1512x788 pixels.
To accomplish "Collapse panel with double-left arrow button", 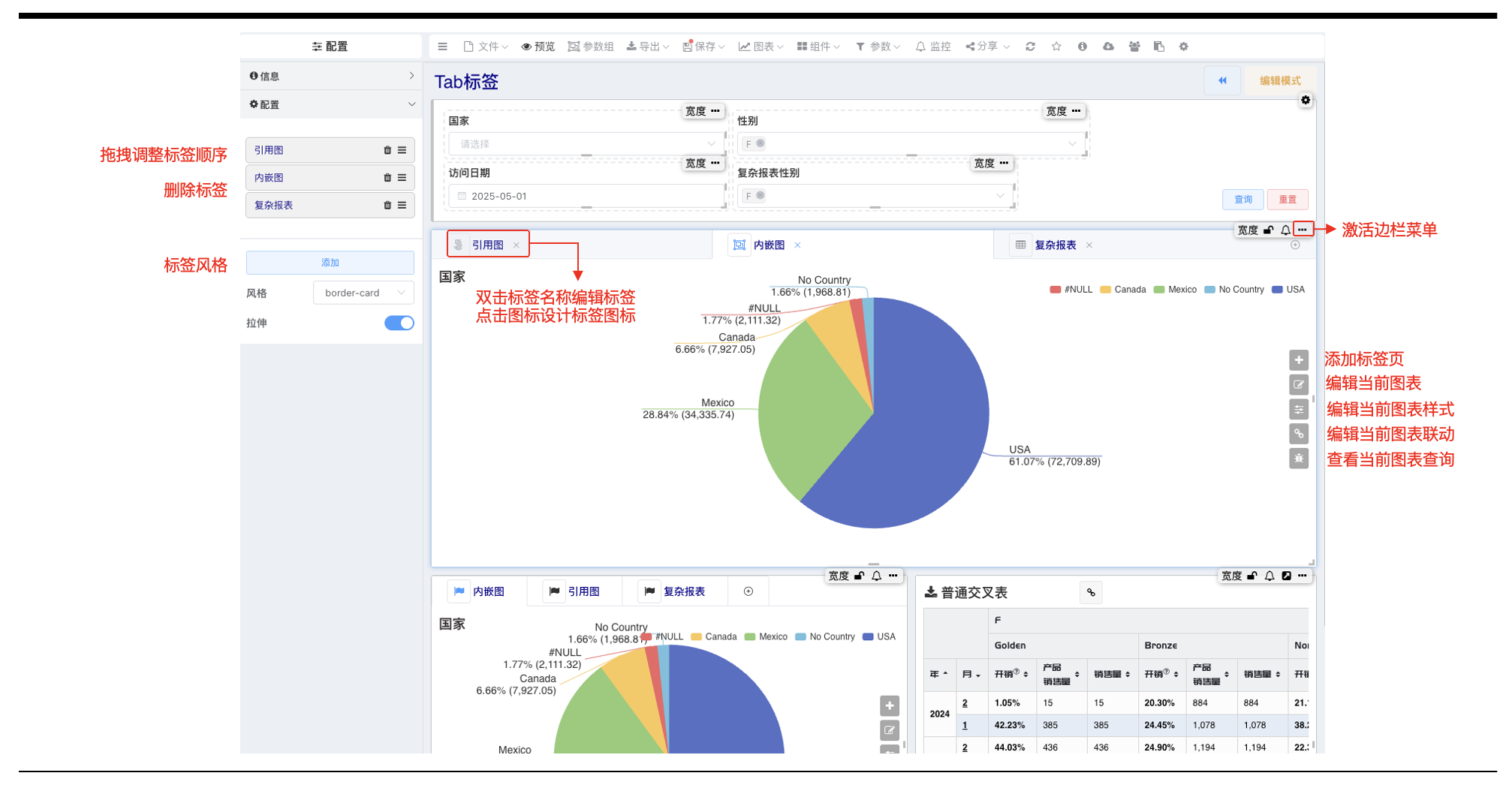I will pyautogui.click(x=1222, y=80).
